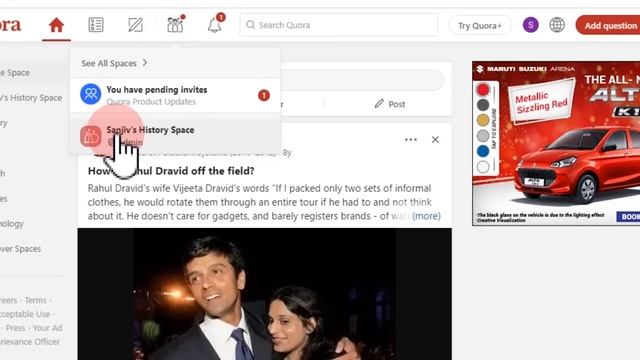Screen dimensions: 640x360
Task: Click the Quora logo
Action: [x=10, y=24]
